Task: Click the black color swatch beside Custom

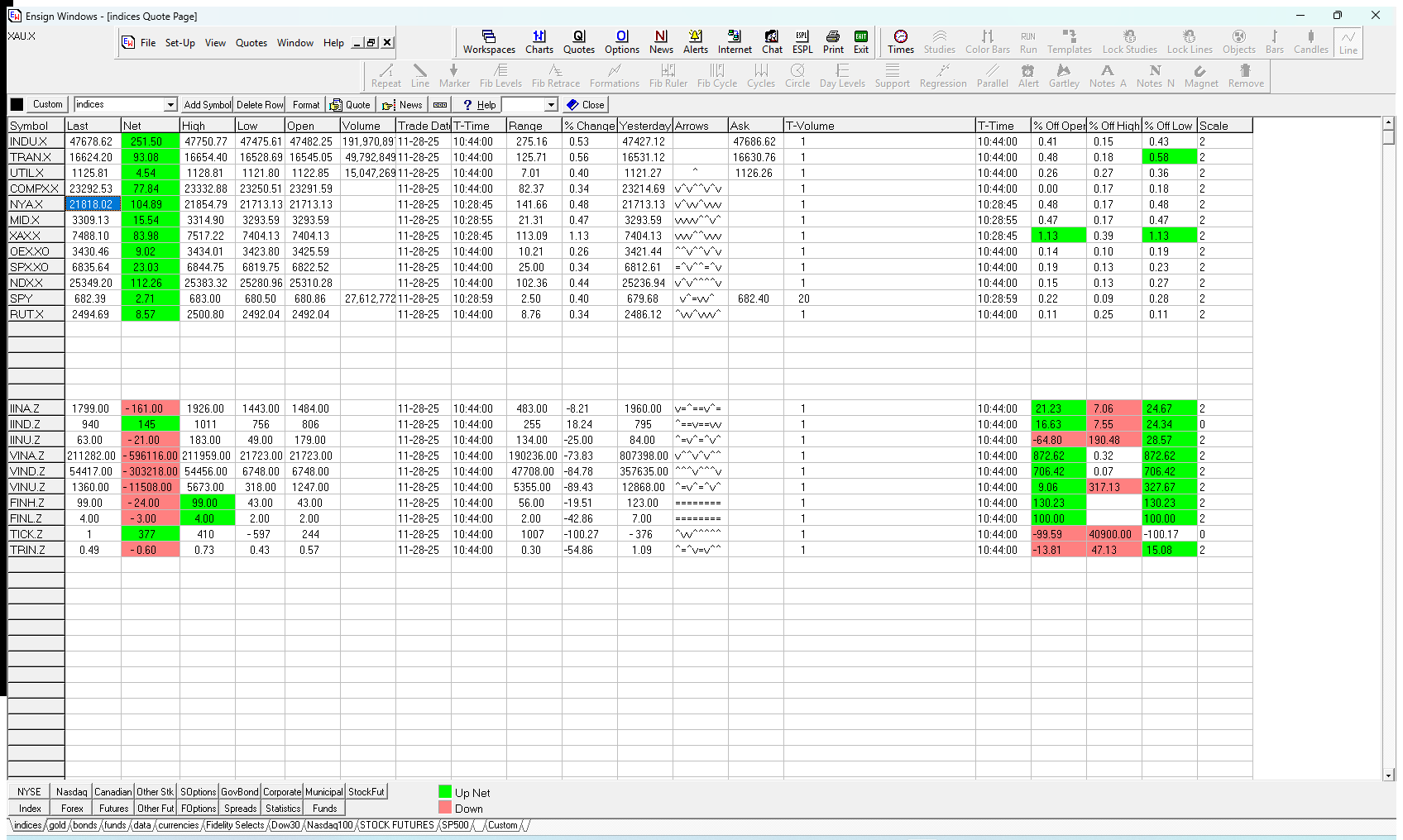Action: pos(17,105)
